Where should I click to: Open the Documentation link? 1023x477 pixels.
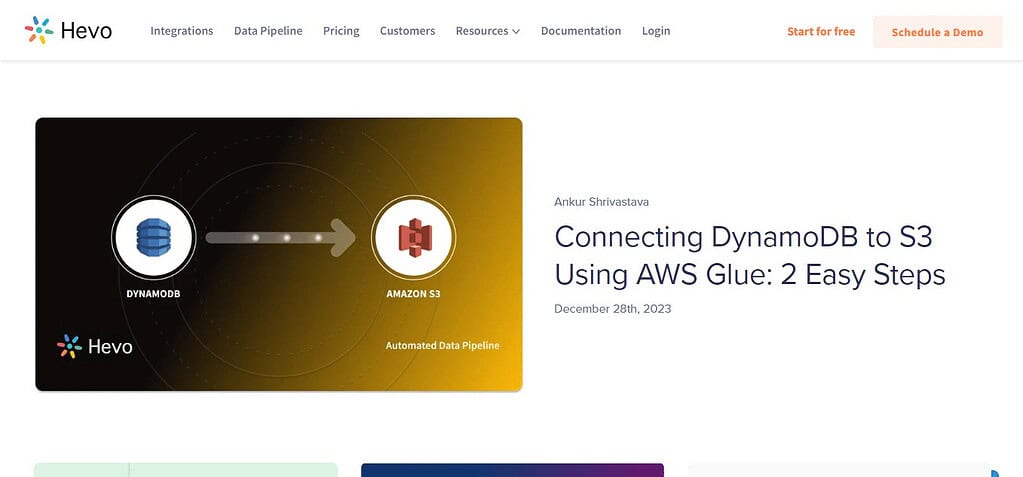(581, 31)
